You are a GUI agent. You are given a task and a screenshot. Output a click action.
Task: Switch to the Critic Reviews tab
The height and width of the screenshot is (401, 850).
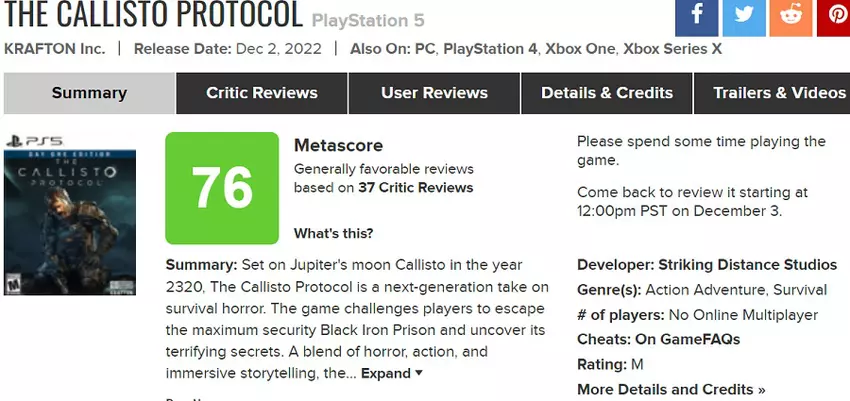261,93
